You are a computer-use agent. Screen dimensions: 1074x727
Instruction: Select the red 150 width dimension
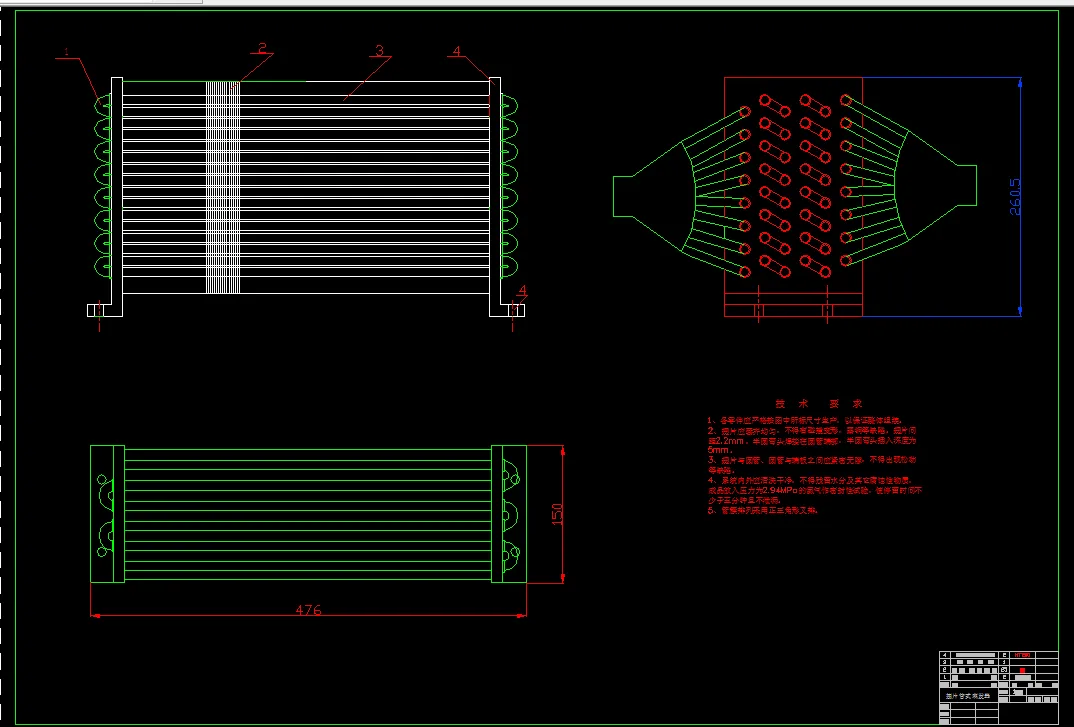click(557, 514)
